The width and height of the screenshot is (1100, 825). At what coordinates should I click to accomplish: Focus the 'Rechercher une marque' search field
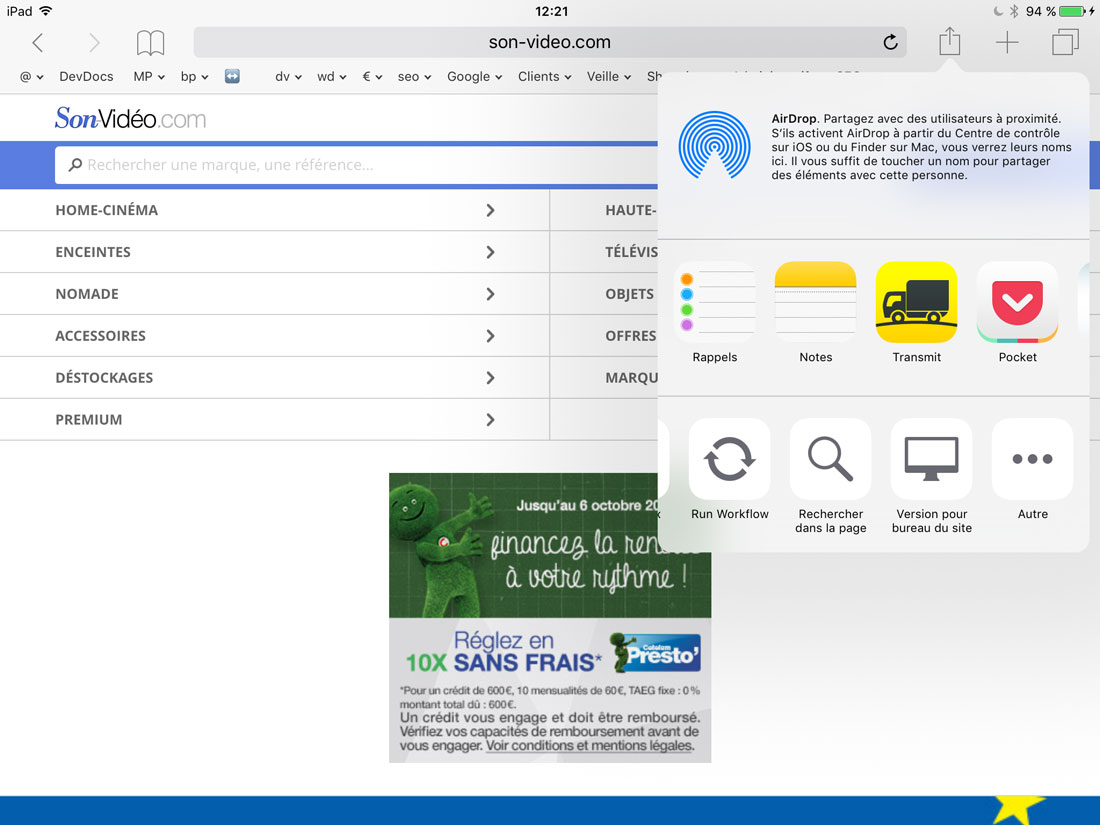pyautogui.click(x=356, y=165)
